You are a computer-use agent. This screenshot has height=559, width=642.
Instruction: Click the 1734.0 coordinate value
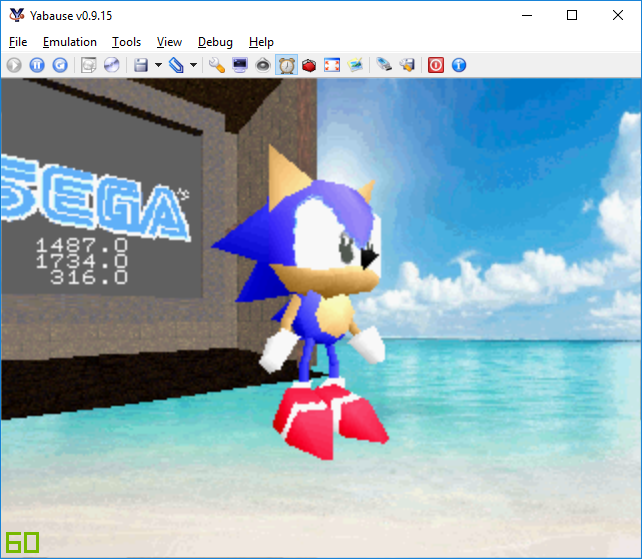coord(81,261)
